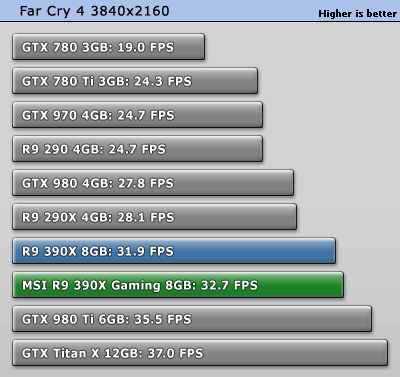This screenshot has height=377, width=400.
Task: Pick the GTX 980 4GB 27.8 FPS bar
Action: coord(153,183)
